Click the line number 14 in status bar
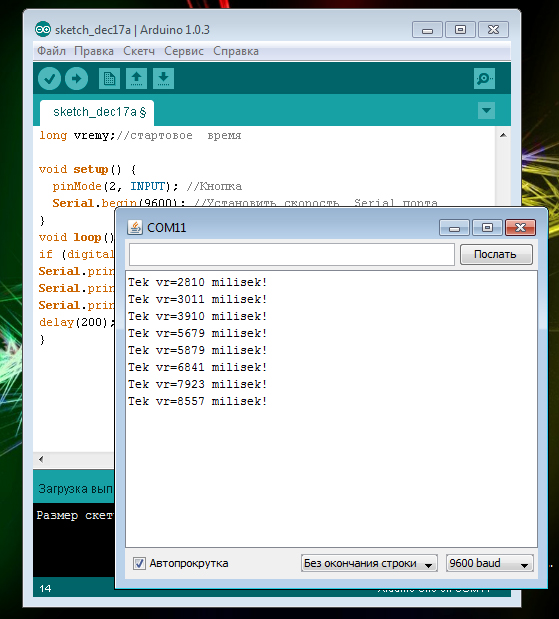 [45, 588]
